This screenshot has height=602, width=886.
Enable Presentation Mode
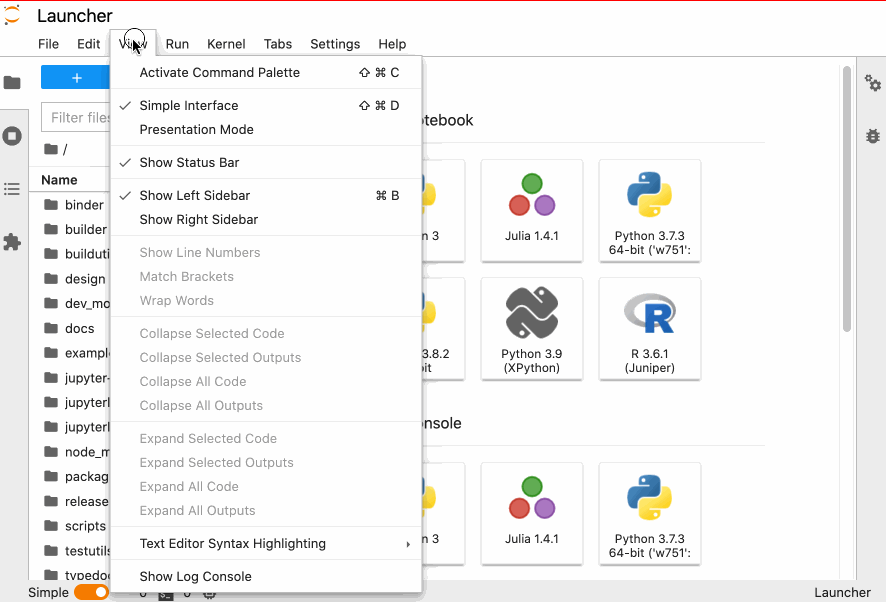pyautogui.click(x=266, y=130)
